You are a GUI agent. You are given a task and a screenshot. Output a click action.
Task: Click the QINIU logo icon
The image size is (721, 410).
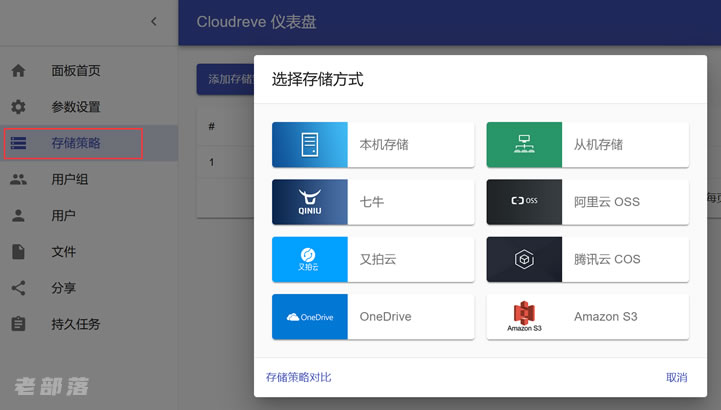pyautogui.click(x=309, y=202)
